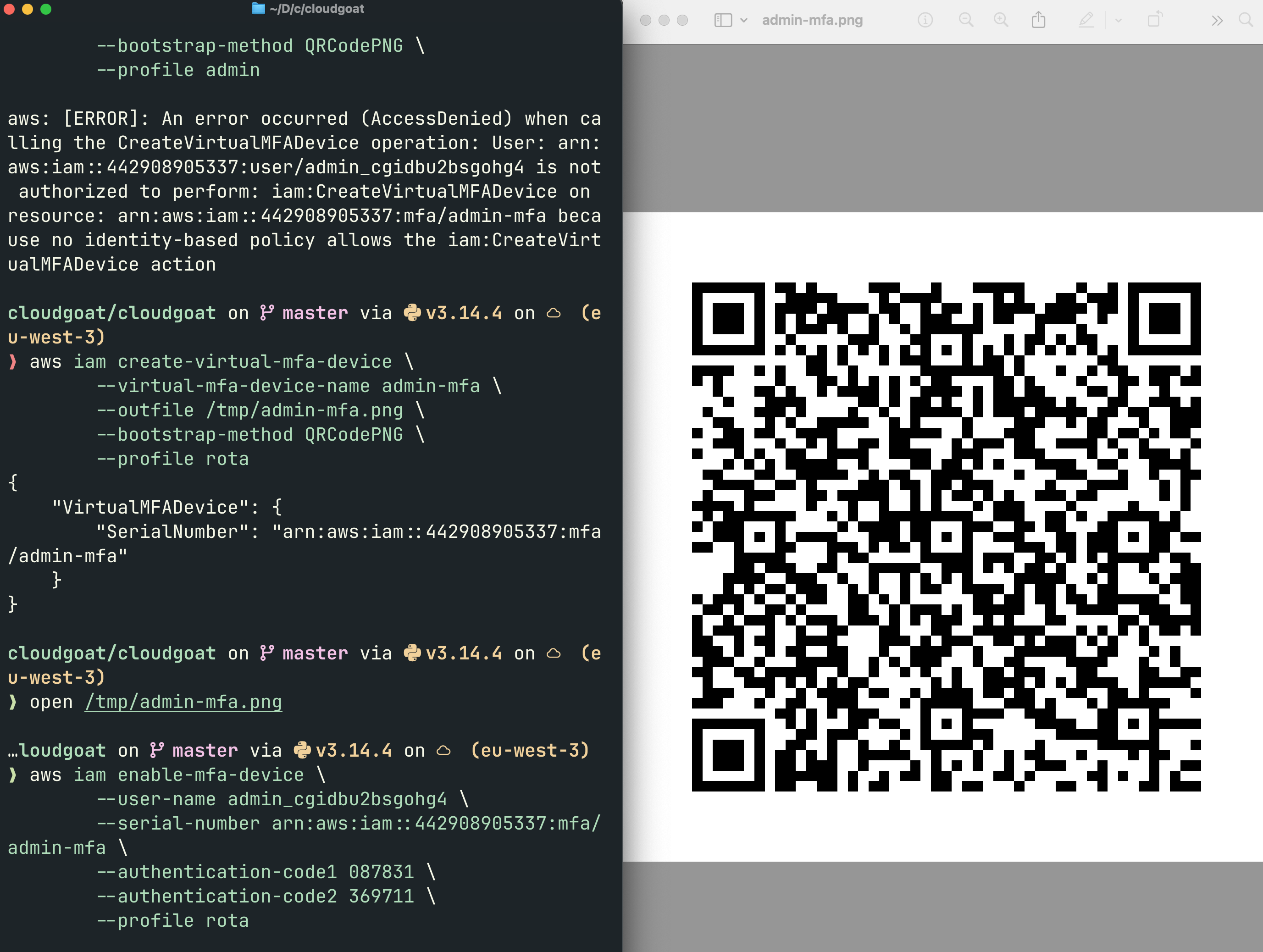
Task: Click the text "--profile admin" in the terminal
Action: tap(178, 70)
